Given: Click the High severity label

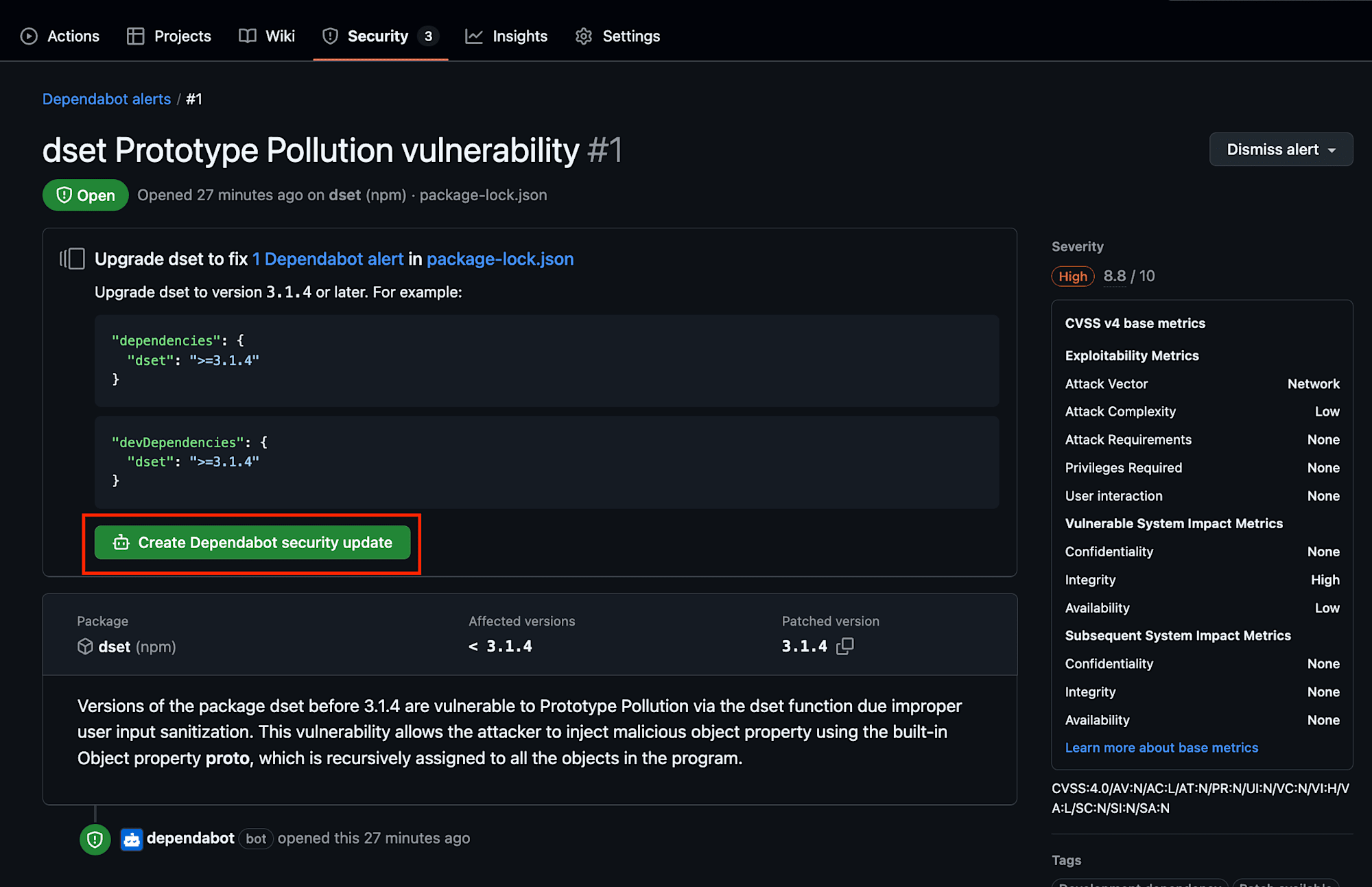Looking at the screenshot, I should coord(1073,276).
